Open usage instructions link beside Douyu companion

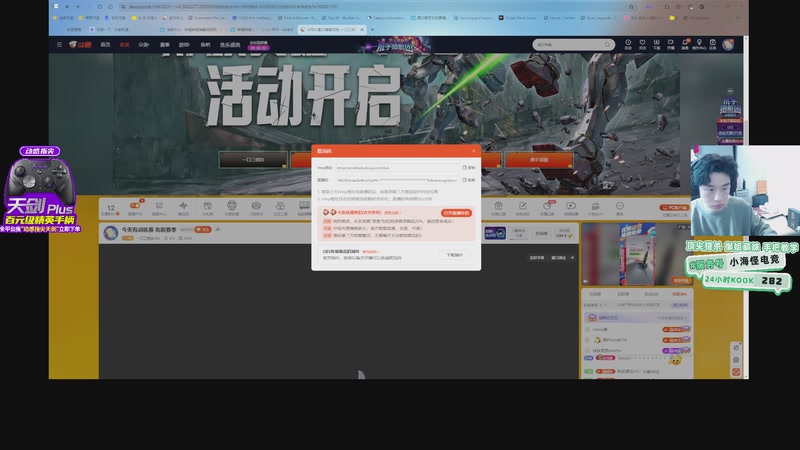[392, 213]
